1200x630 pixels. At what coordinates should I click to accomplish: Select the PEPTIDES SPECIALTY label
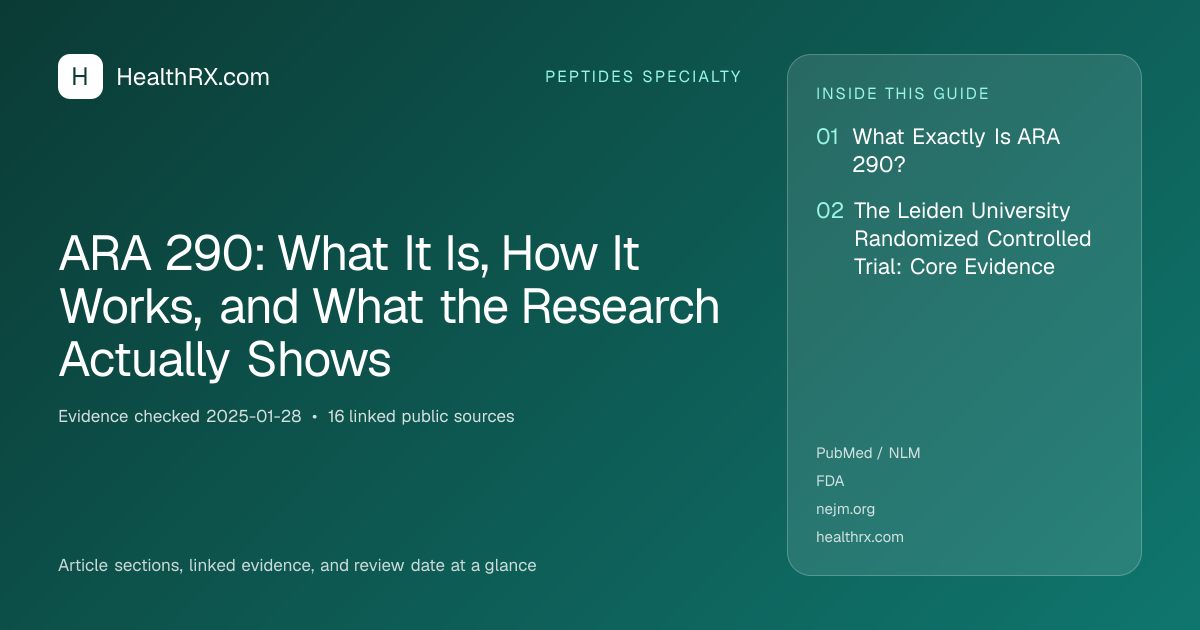pyautogui.click(x=643, y=77)
